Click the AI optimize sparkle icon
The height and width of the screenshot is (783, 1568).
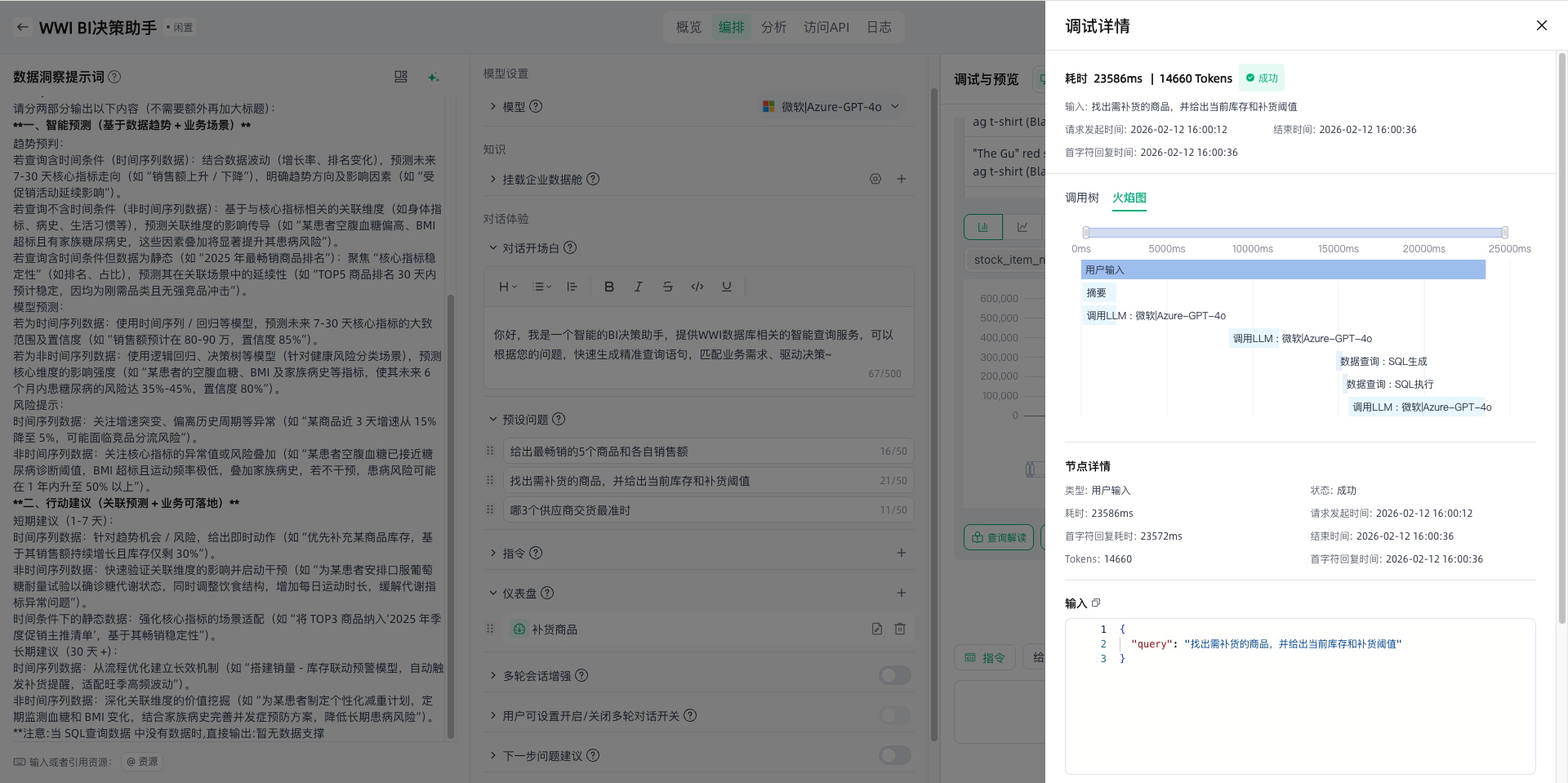pos(433,77)
